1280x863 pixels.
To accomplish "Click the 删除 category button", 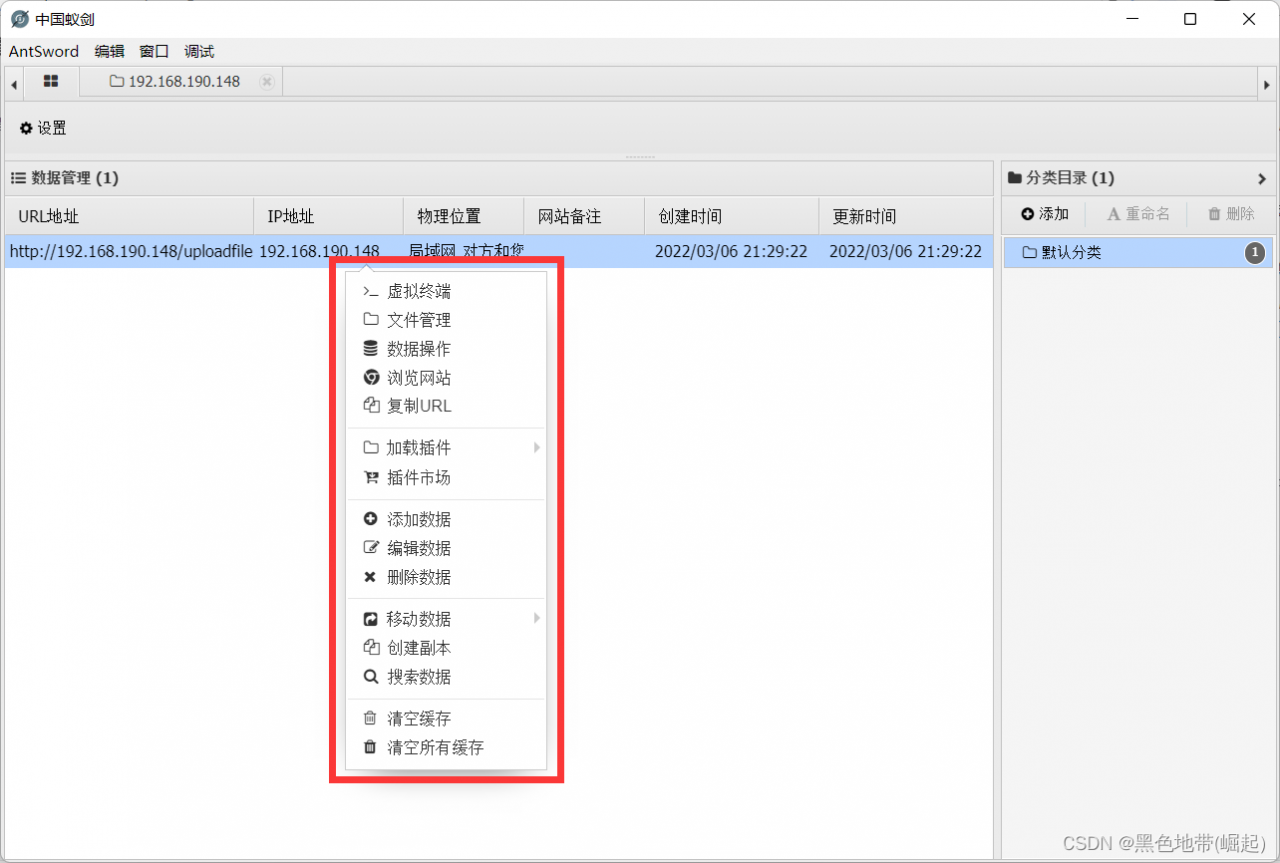I will click(1231, 214).
